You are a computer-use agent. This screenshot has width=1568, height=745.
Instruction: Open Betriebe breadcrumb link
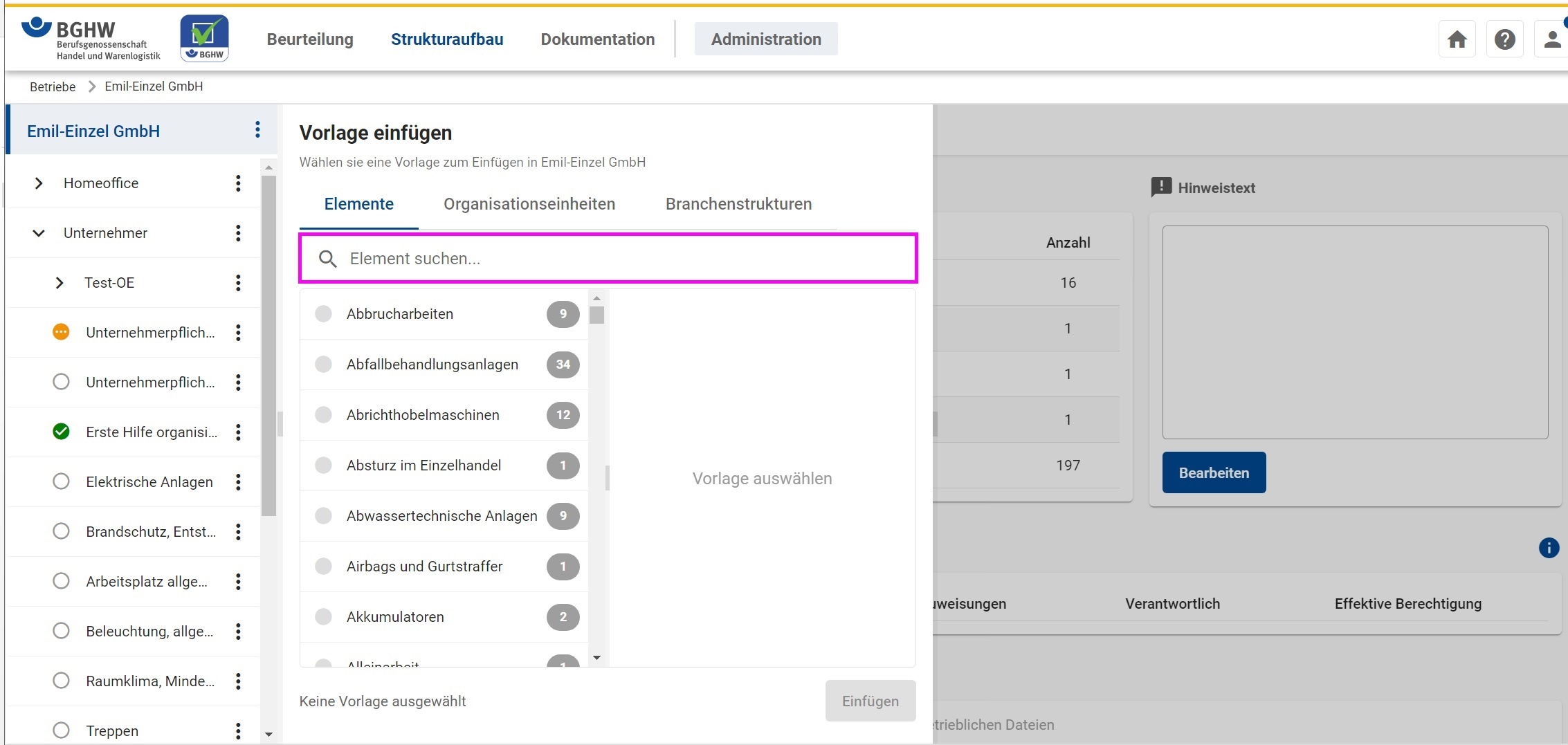[53, 86]
